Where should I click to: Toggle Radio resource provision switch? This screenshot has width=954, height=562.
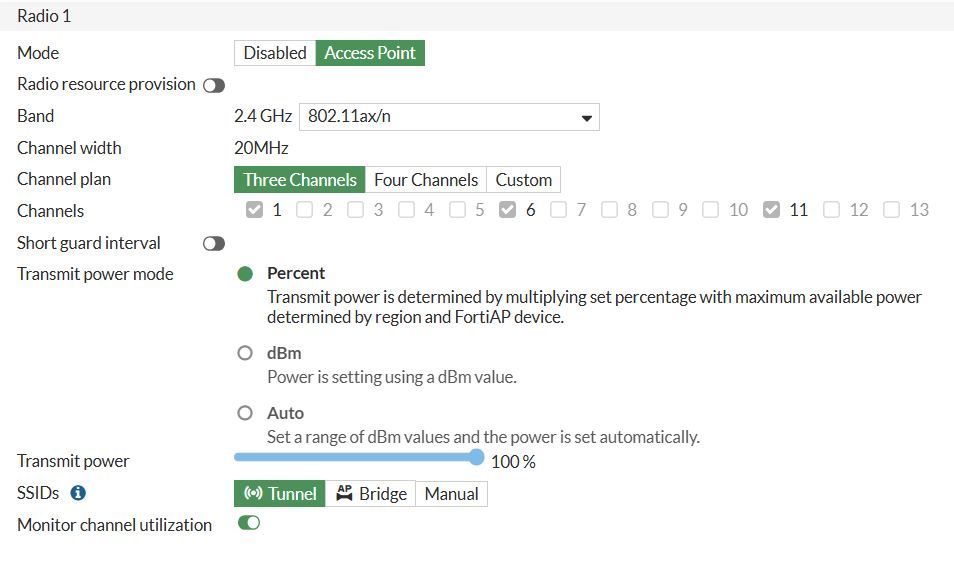pos(214,85)
